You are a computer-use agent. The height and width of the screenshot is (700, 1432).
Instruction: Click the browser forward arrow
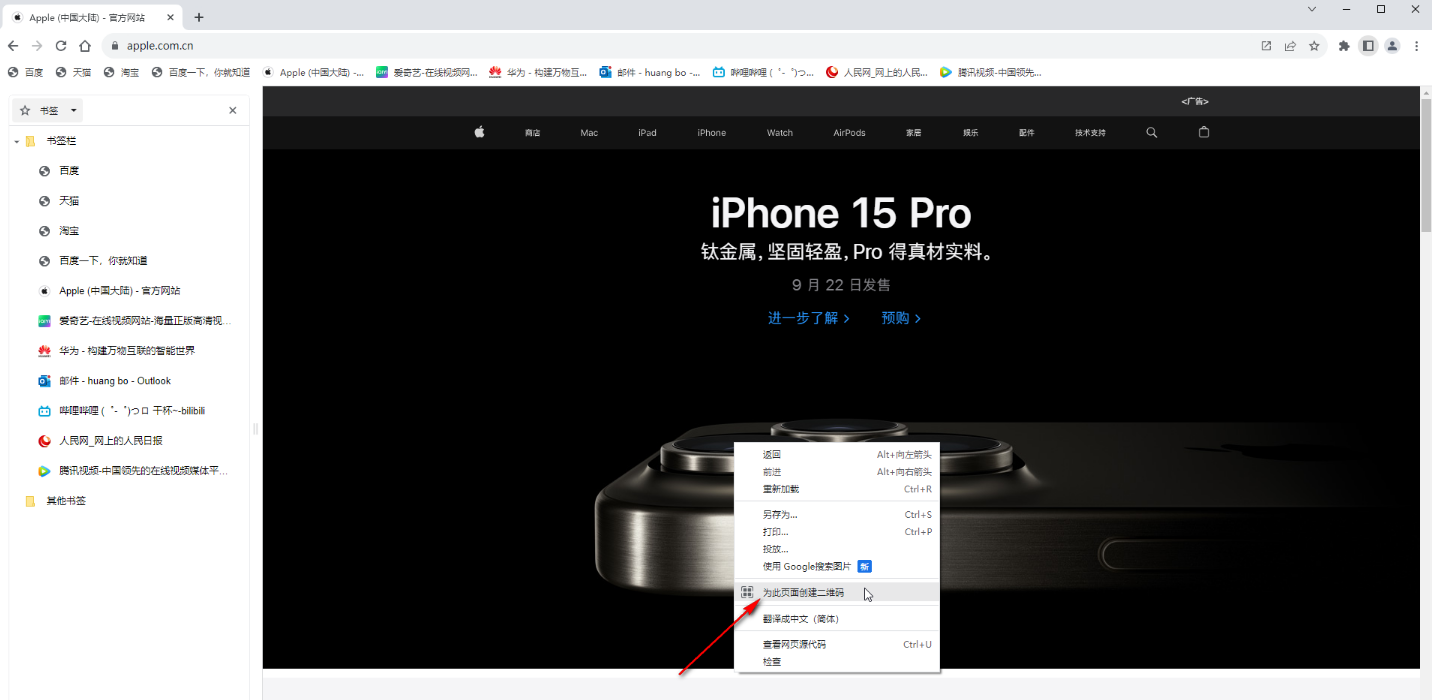(37, 46)
